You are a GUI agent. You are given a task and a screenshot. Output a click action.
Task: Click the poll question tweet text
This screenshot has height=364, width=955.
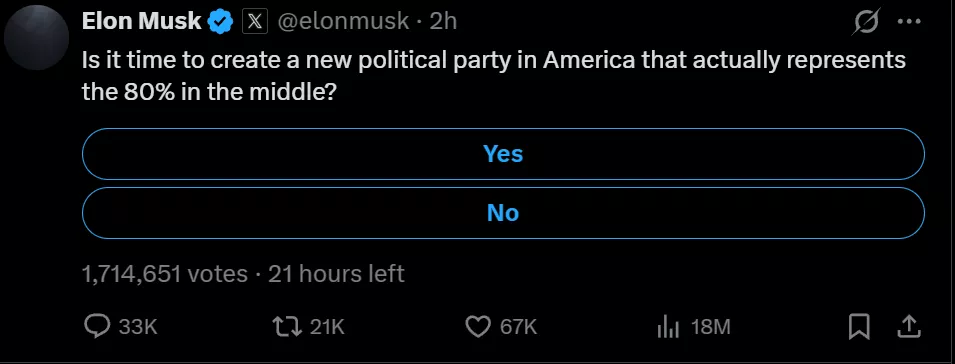494,76
